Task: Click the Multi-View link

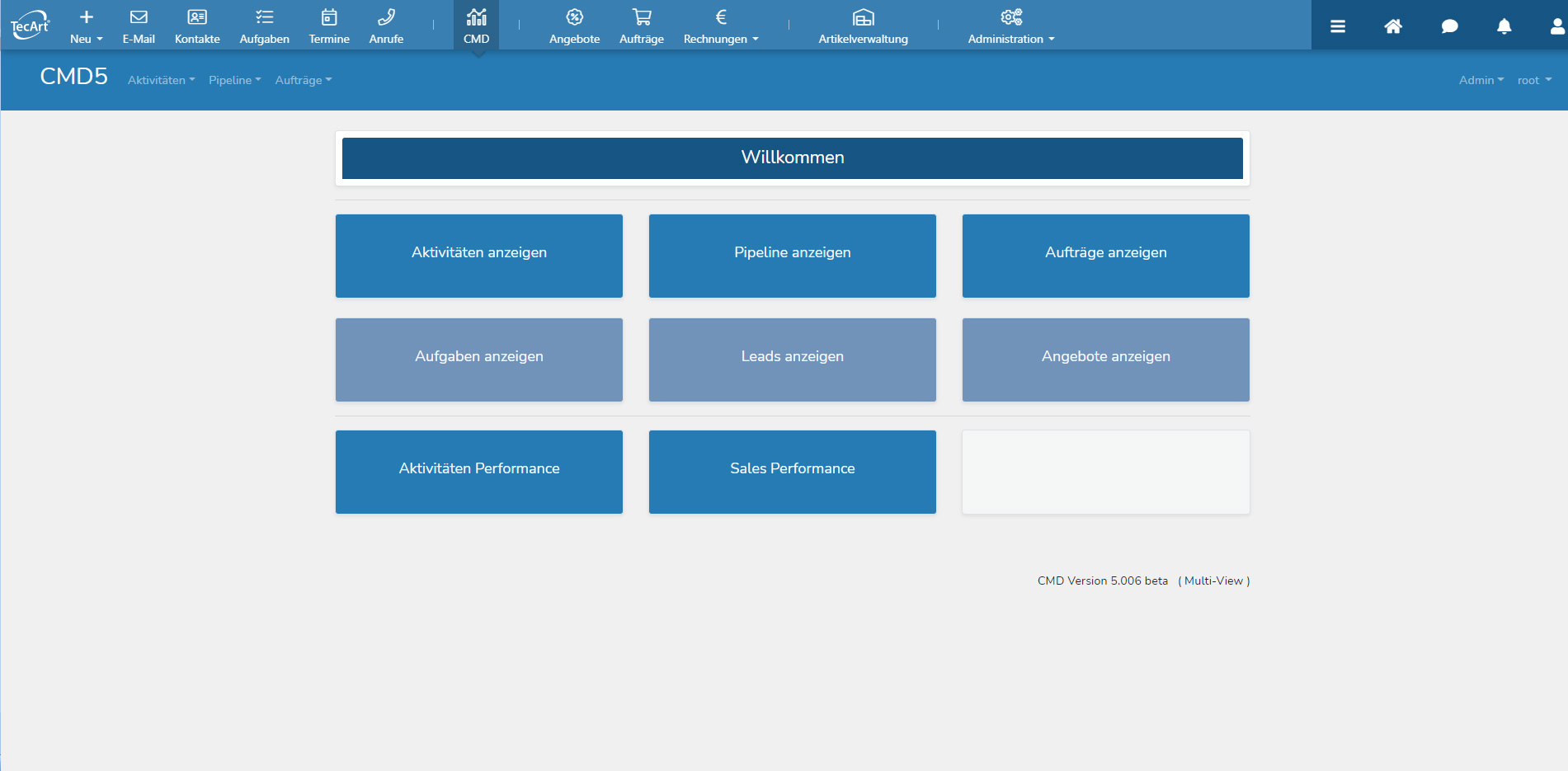Action: tap(1213, 581)
